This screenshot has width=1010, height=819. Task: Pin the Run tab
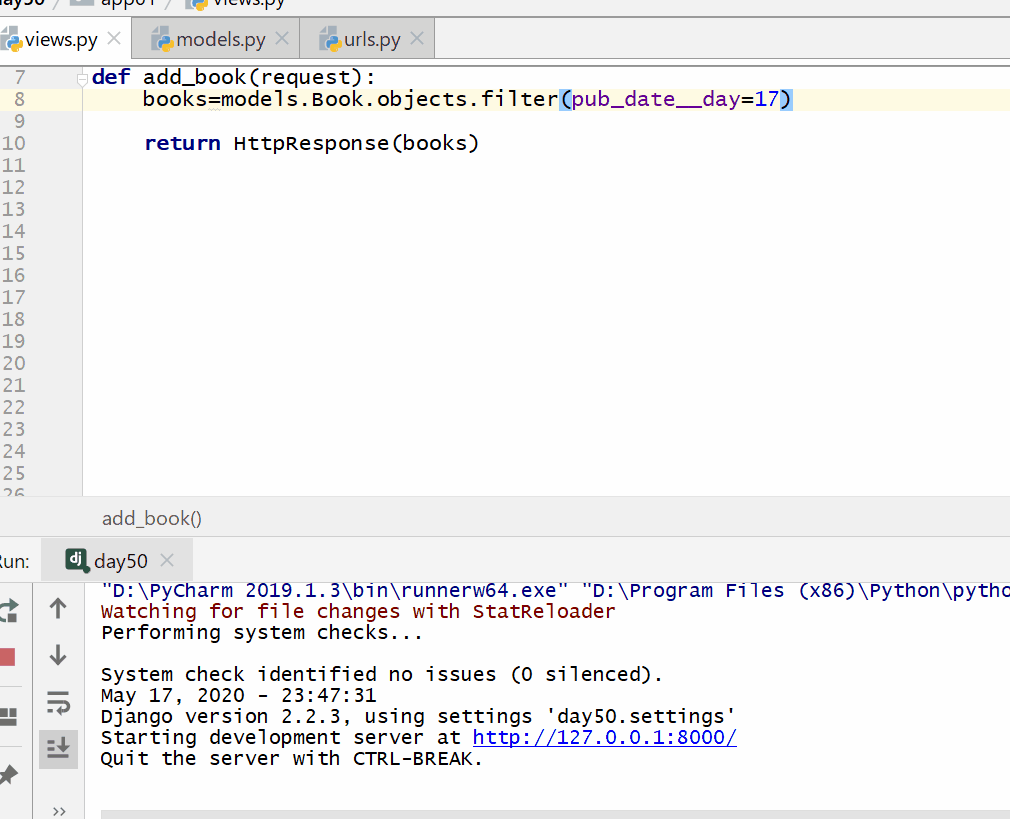[x=8, y=774]
